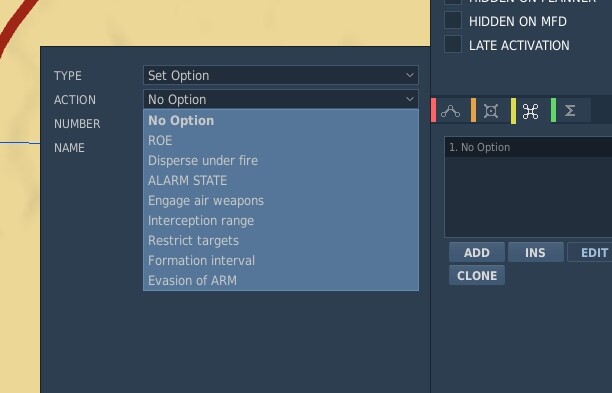Image resolution: width=612 pixels, height=393 pixels.
Task: Select the 1. No Option list entry
Action: tap(528, 147)
